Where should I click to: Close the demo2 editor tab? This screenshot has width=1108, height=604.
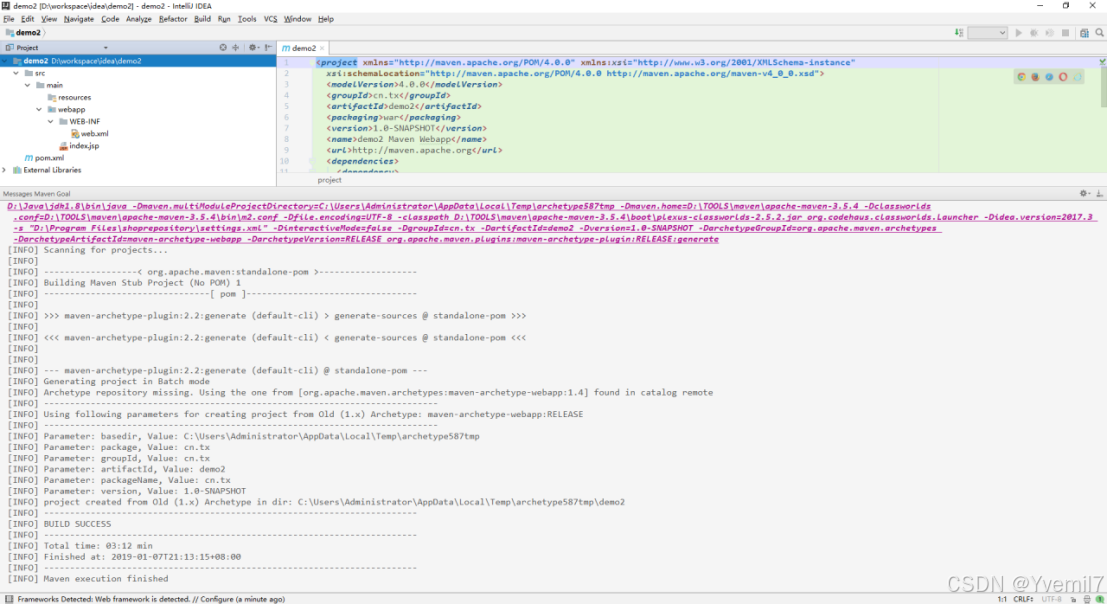[322, 48]
